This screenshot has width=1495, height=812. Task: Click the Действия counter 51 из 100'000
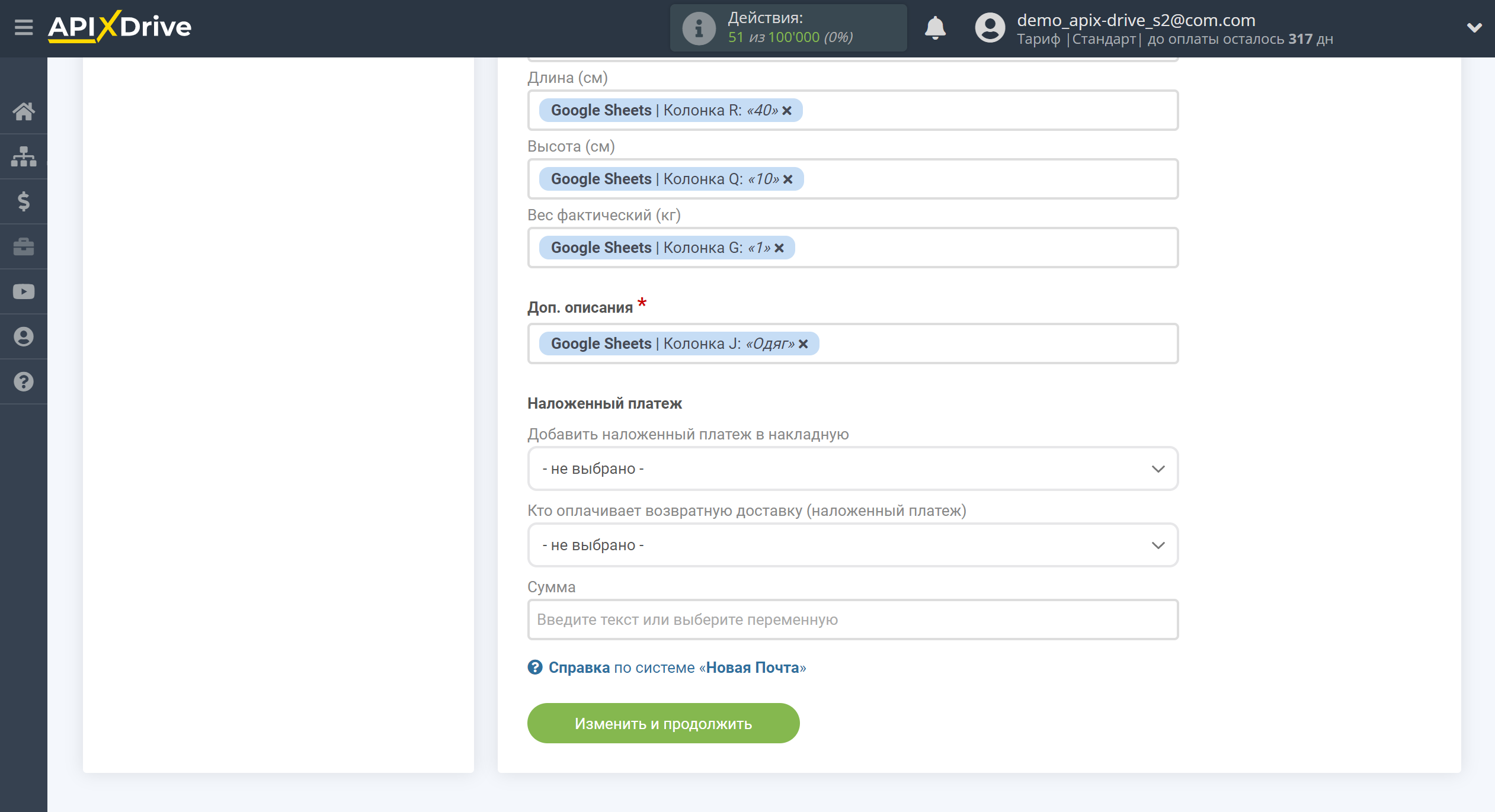tap(790, 37)
